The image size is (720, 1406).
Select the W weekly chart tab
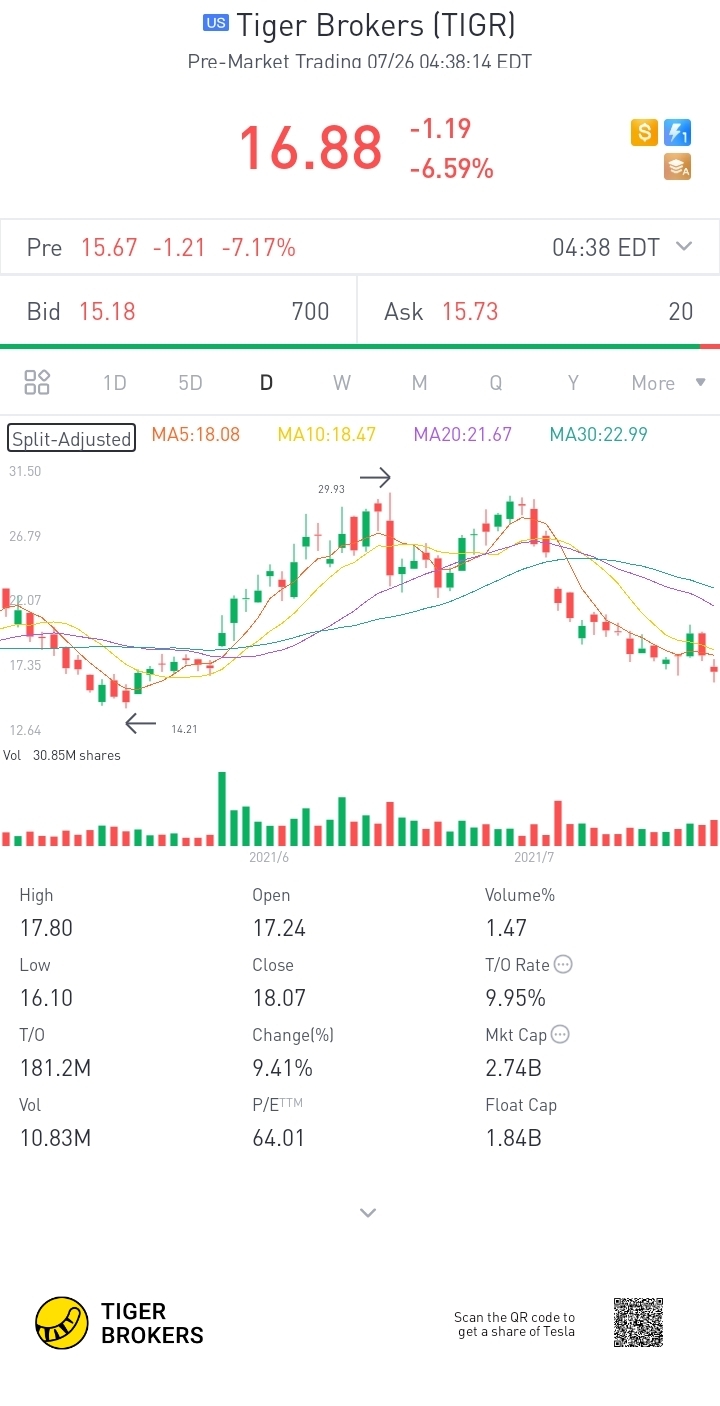coord(342,383)
